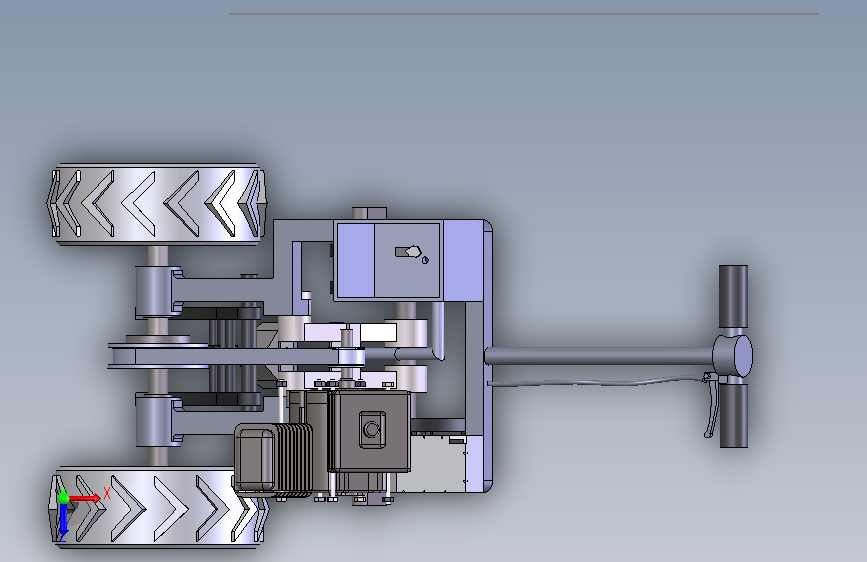867x562 pixels.
Task: Select the lower handlebar grip
Action: pos(733,415)
